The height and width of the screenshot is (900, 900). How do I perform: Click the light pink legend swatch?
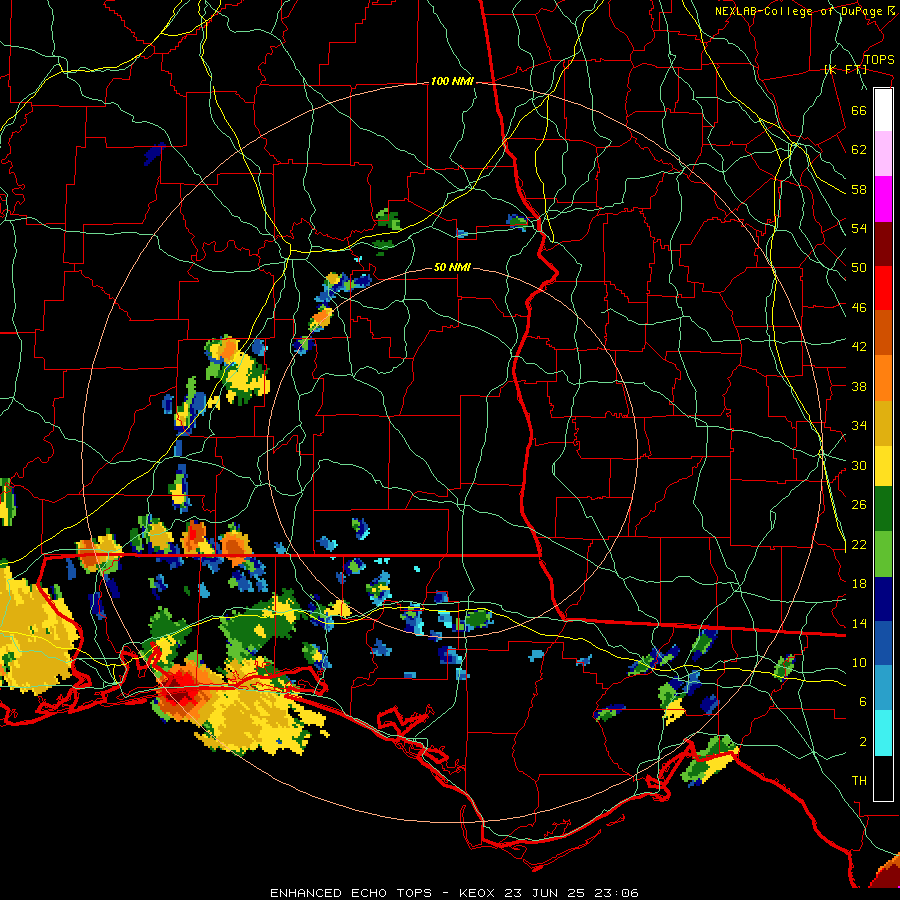click(x=883, y=154)
